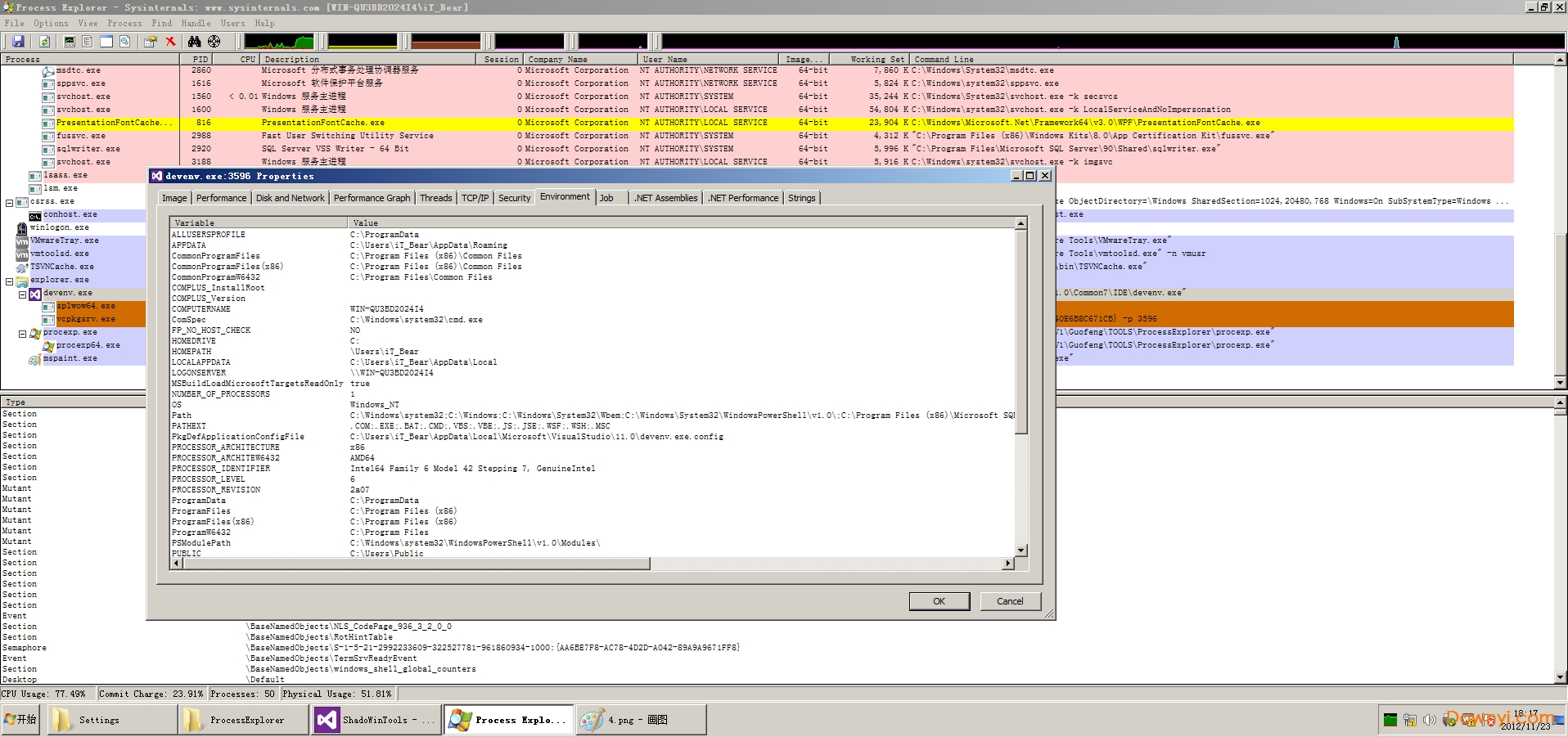The height and width of the screenshot is (737, 1568).
Task: Open System Information from the toolbar
Action: [x=70, y=41]
